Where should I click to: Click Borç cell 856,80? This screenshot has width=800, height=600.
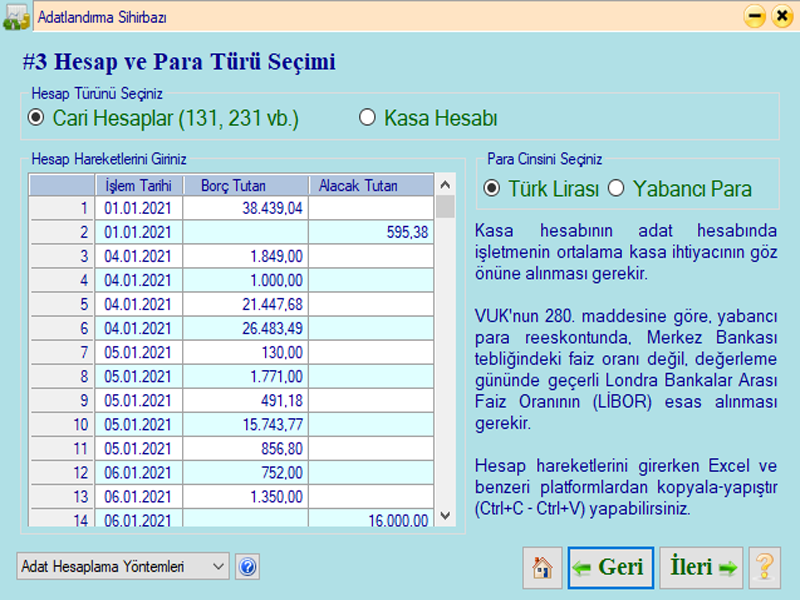pyautogui.click(x=245, y=448)
